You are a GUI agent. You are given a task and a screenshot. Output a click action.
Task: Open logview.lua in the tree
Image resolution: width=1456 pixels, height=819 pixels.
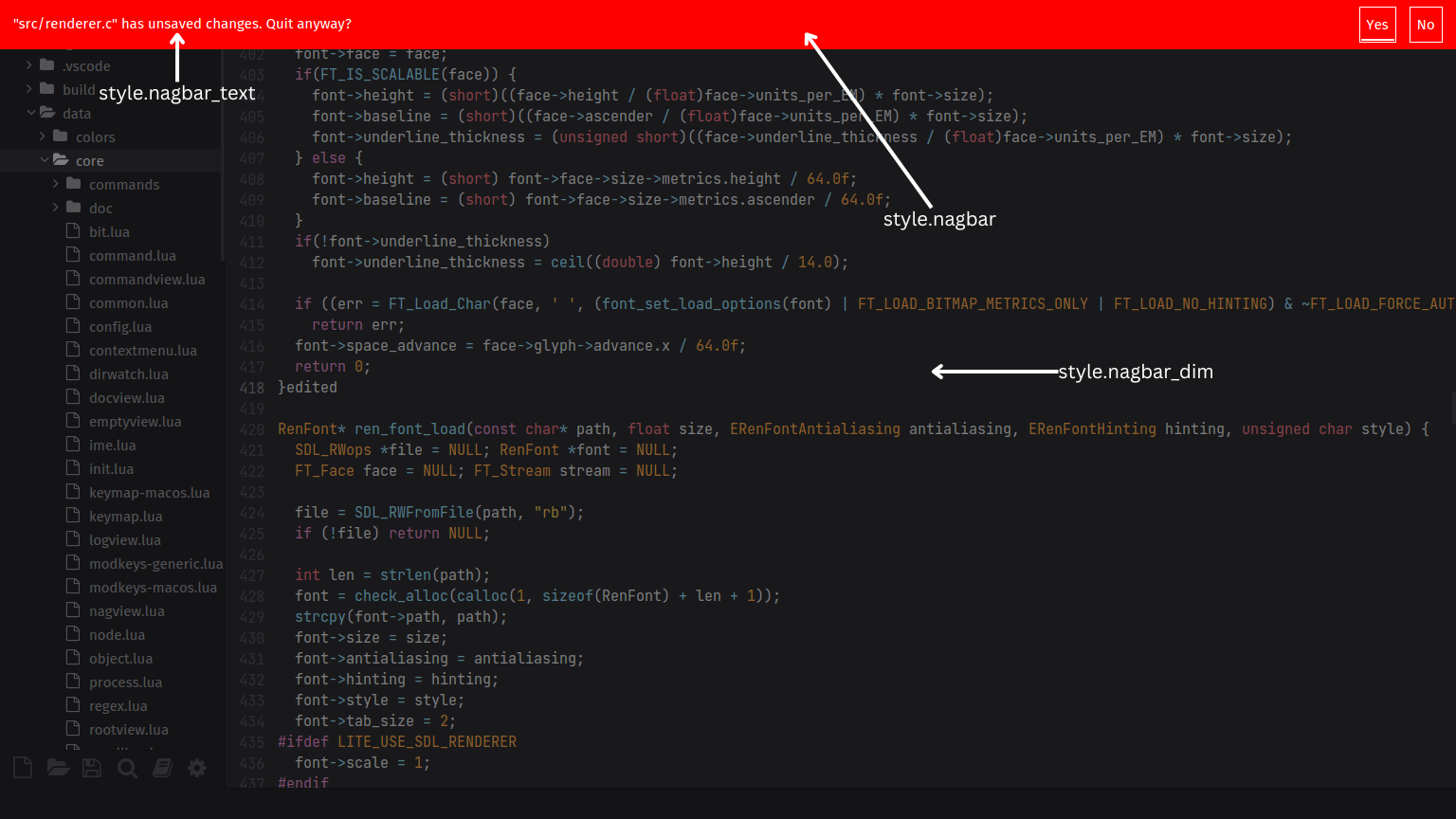pos(124,539)
